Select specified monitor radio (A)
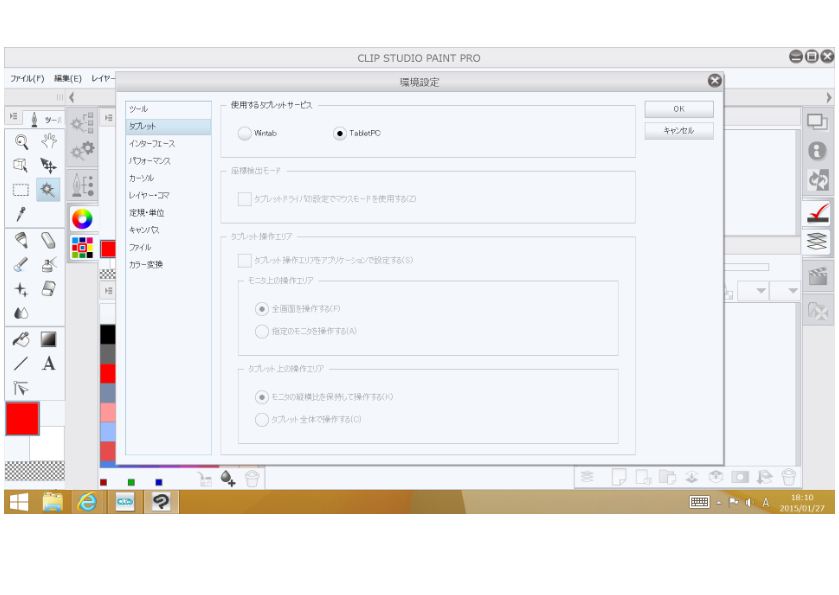Screen dimensions: 839x595 coord(262,331)
